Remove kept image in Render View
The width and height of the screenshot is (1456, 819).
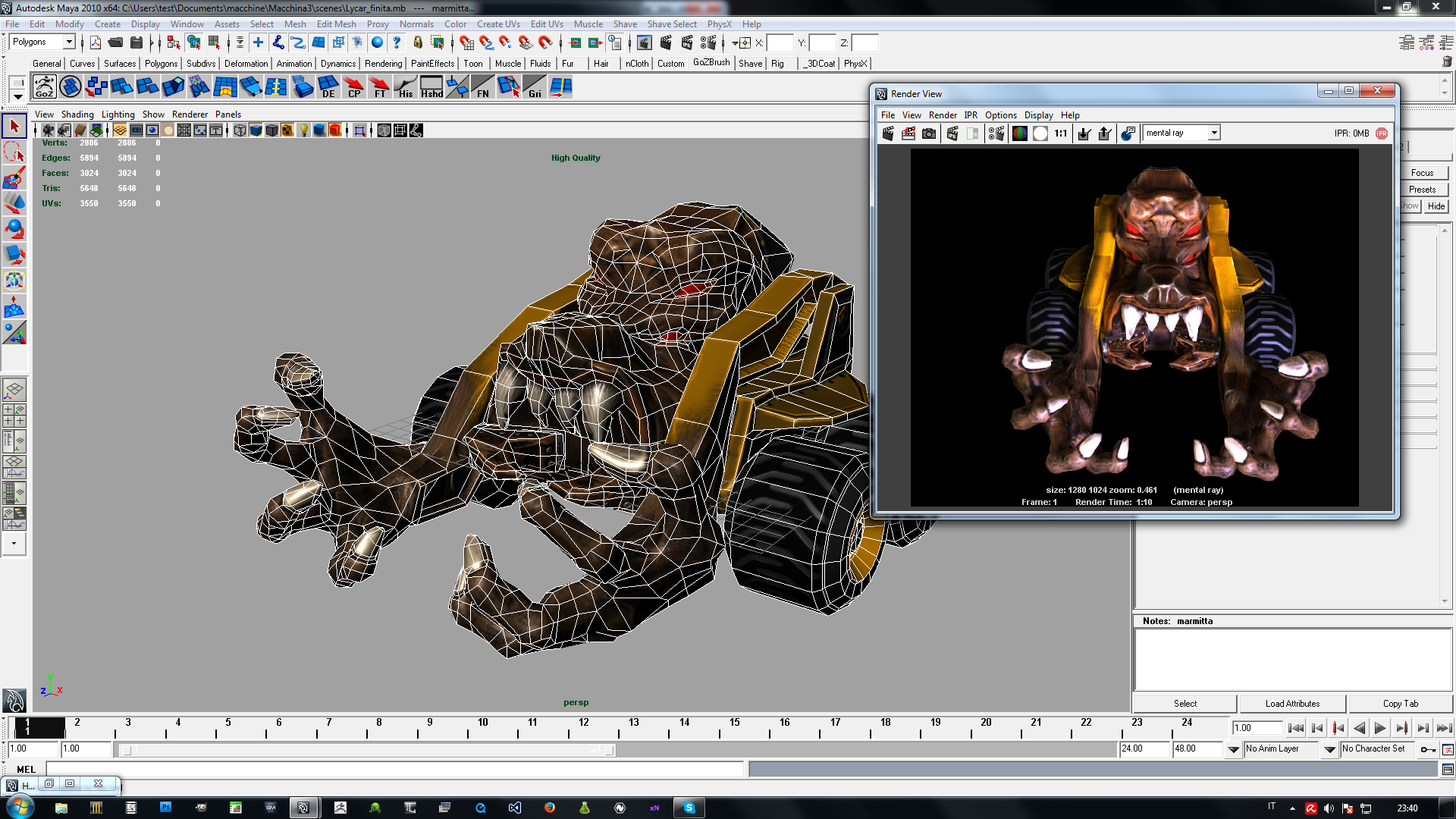point(1105,133)
